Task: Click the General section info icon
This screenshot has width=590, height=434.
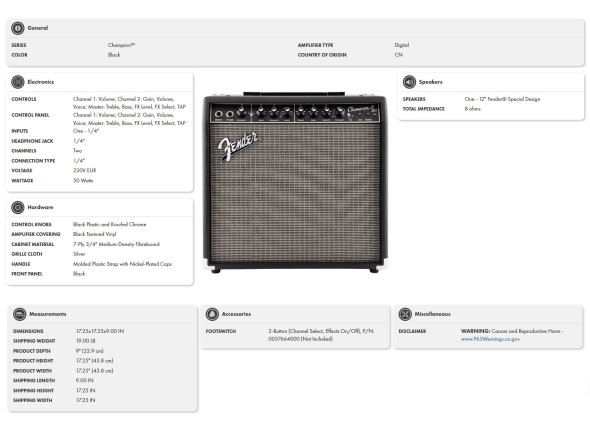Action: [18, 28]
